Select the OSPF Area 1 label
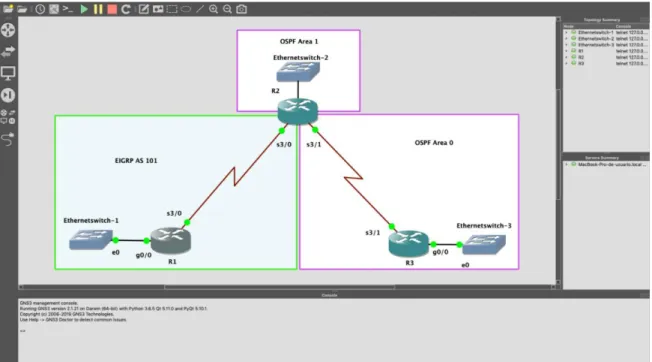 [x=299, y=42]
